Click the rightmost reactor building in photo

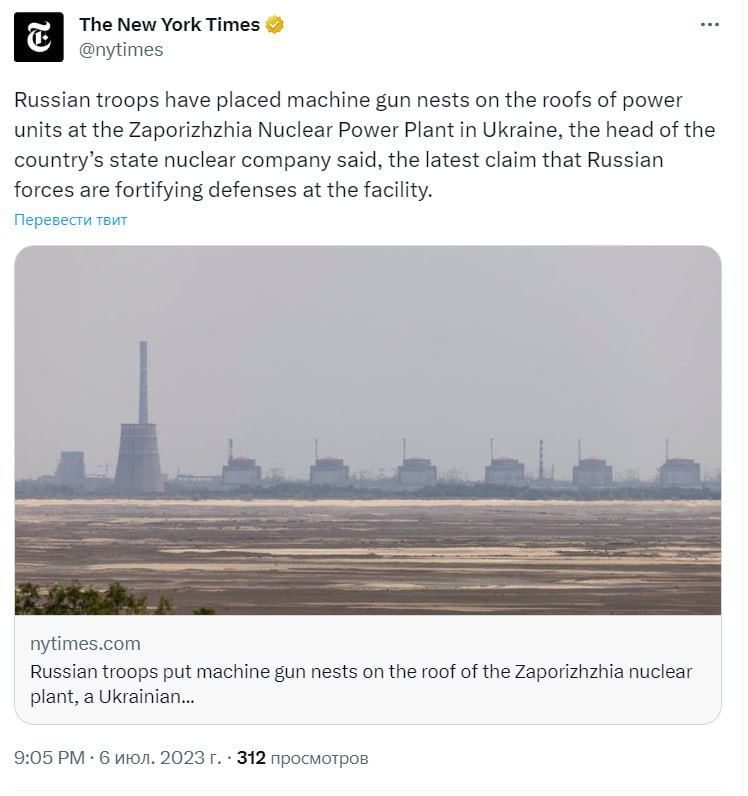click(x=679, y=470)
